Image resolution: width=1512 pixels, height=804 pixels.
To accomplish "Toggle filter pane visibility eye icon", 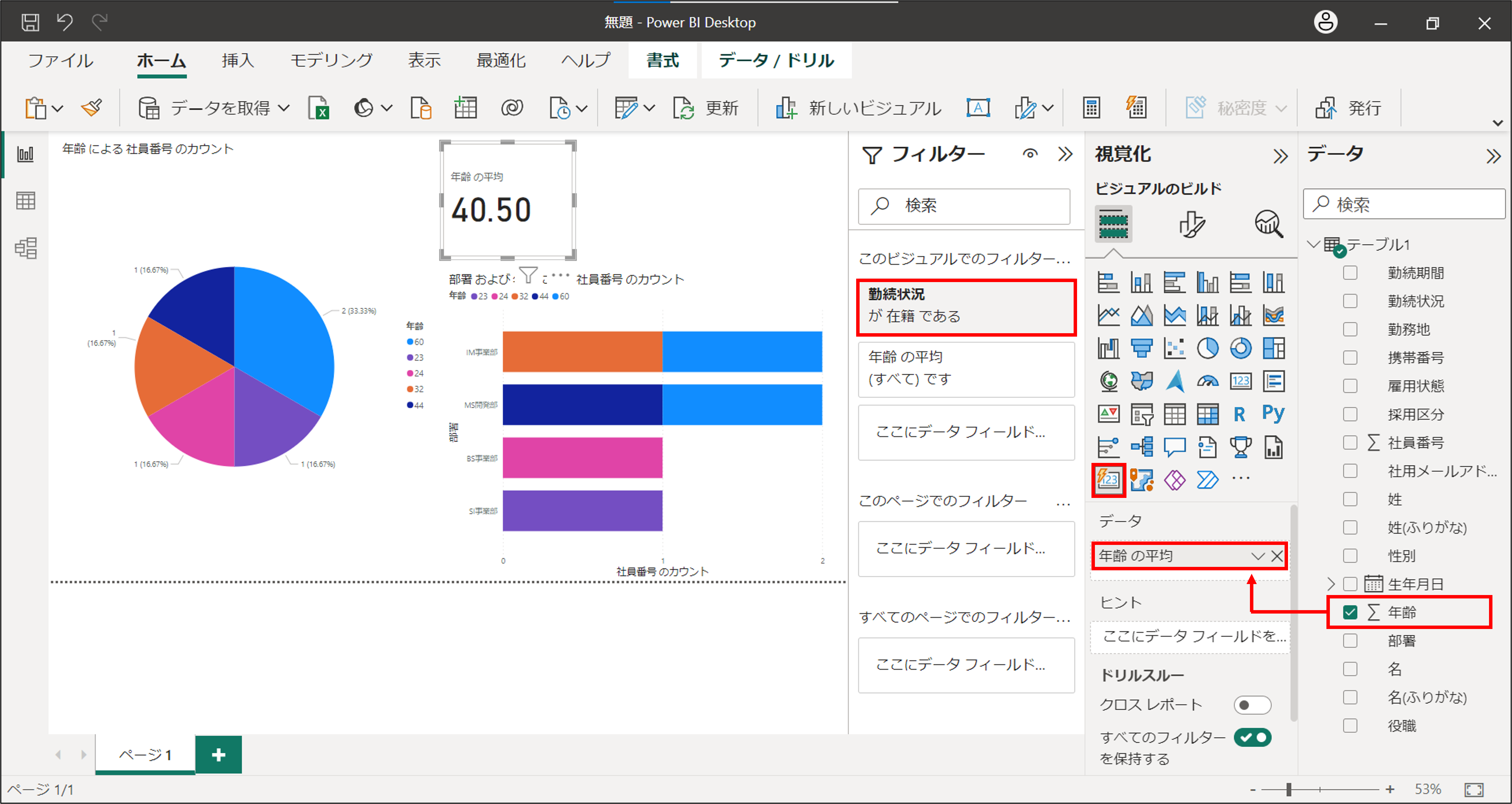I will coord(1029,154).
